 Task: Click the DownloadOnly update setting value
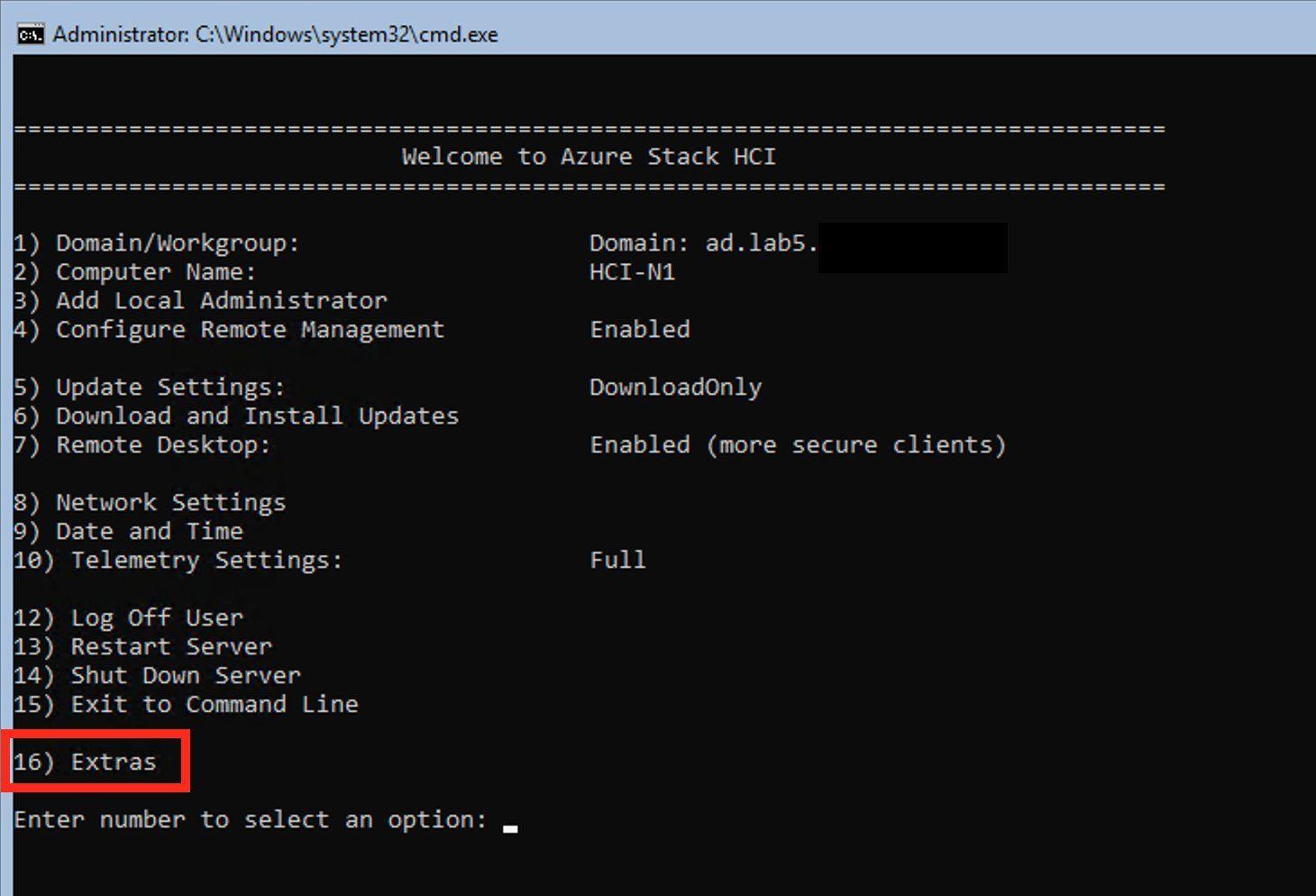pyautogui.click(x=675, y=387)
